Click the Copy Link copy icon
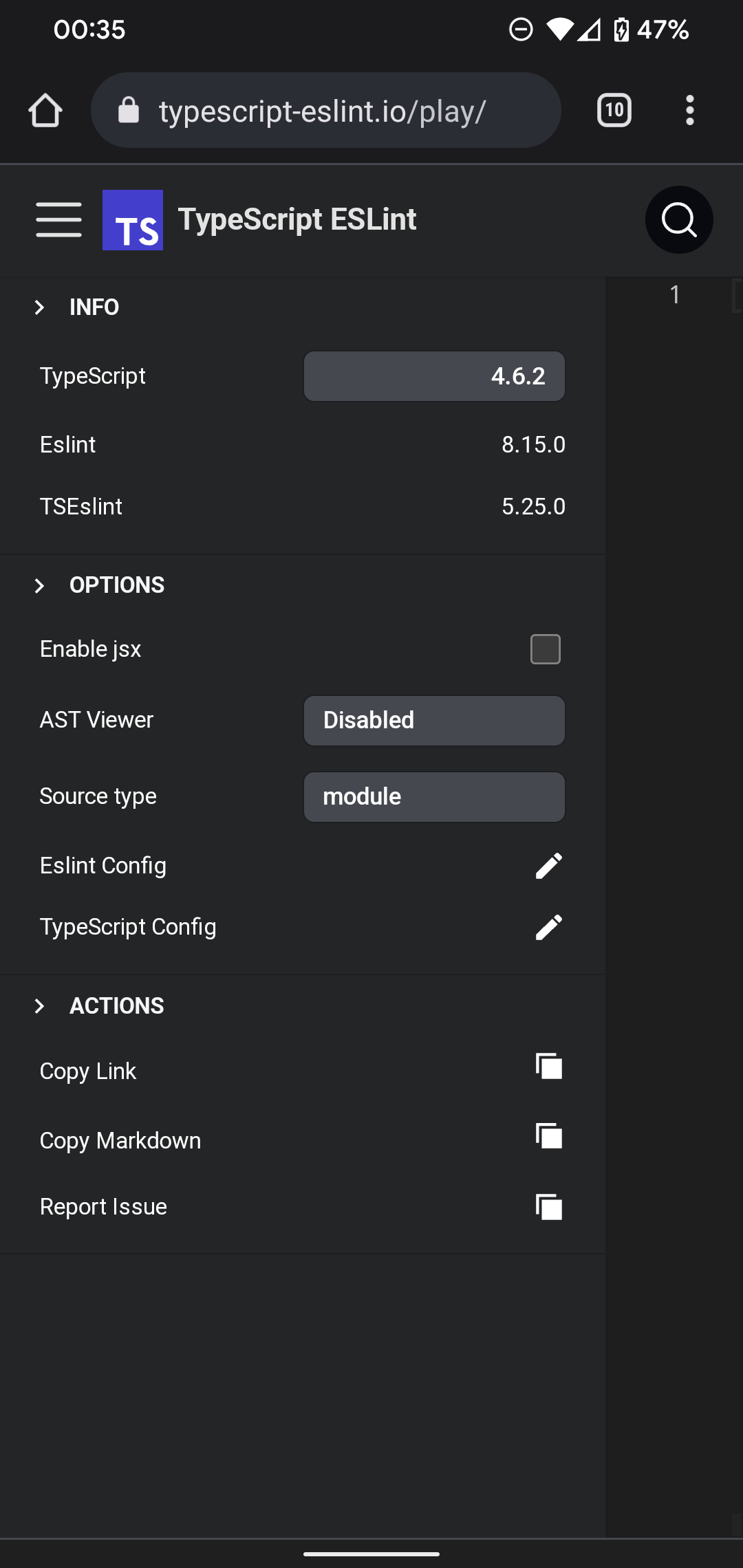Screen dimensions: 743x1568 tap(549, 1067)
